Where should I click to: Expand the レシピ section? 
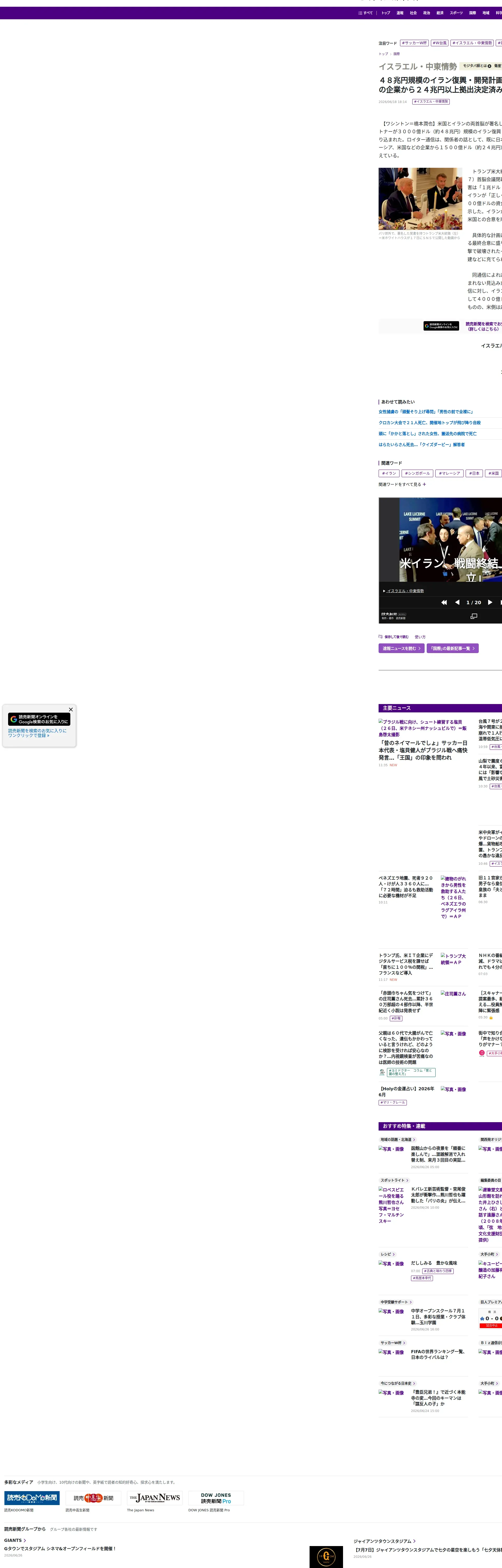(388, 1254)
